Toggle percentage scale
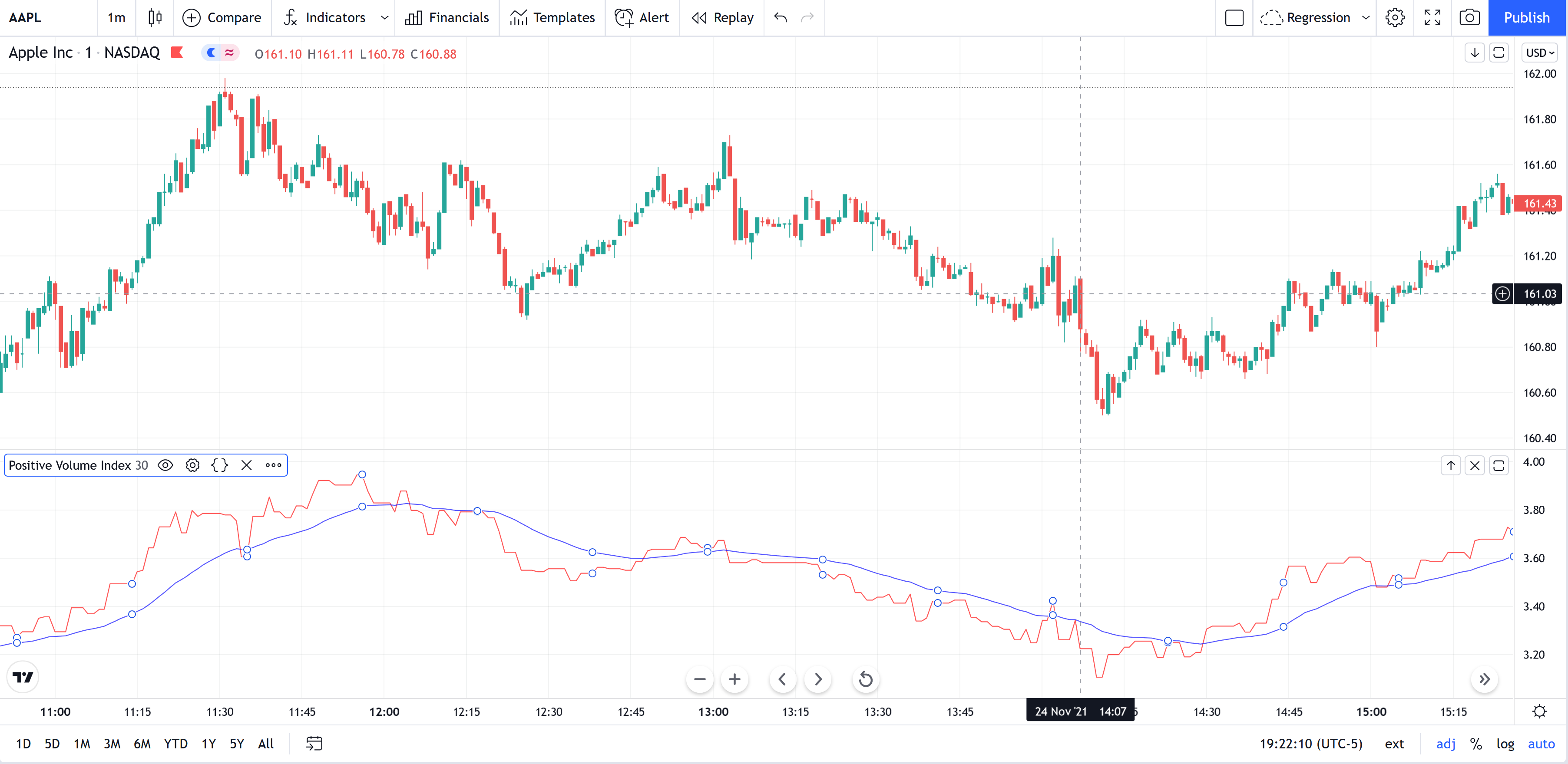 point(1475,743)
